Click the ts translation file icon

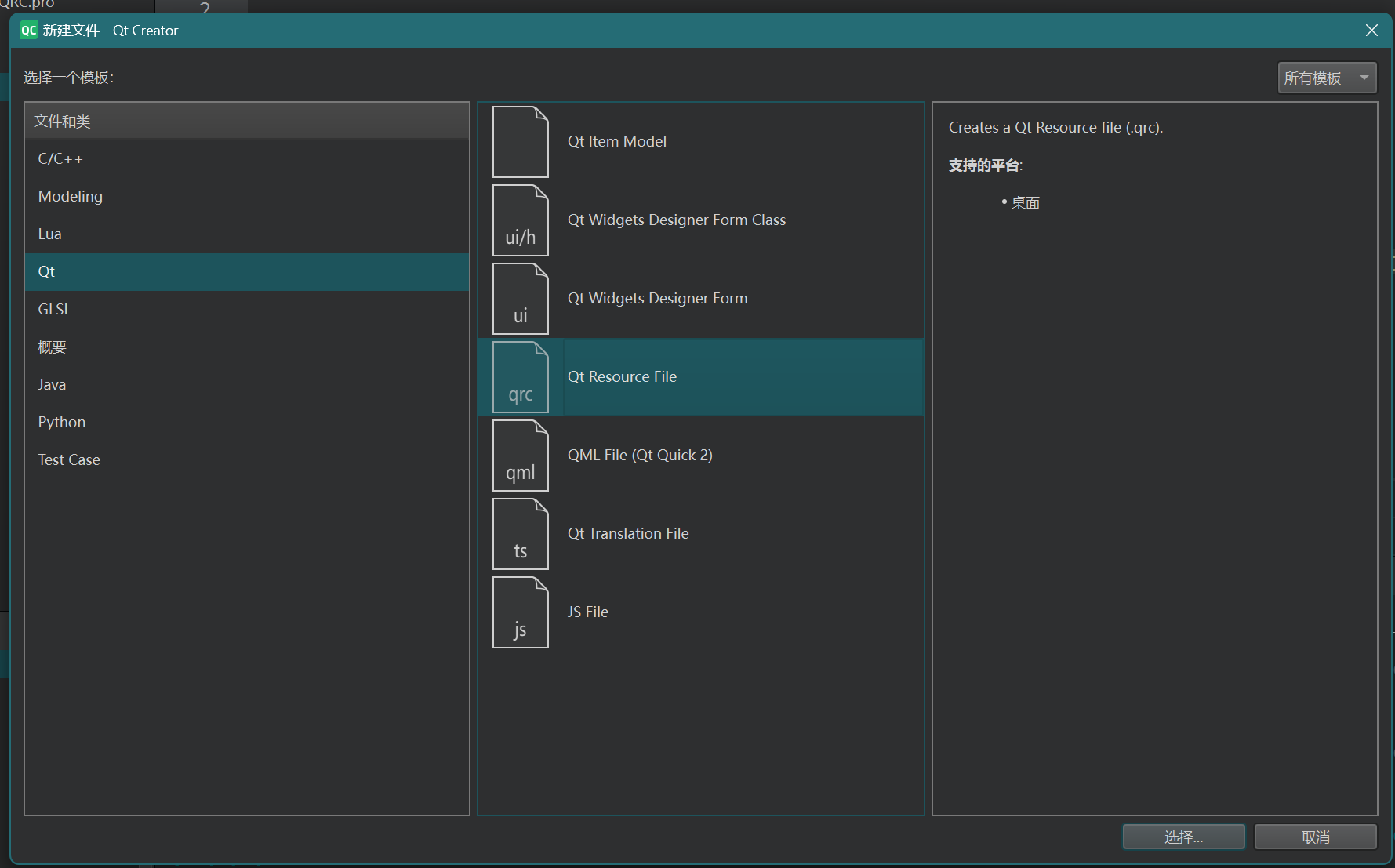pyautogui.click(x=520, y=534)
